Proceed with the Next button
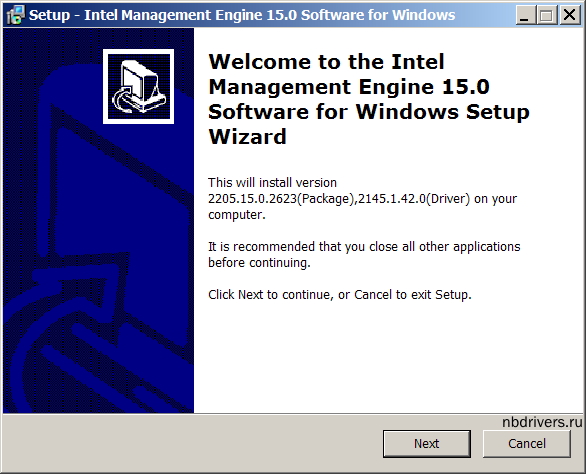This screenshot has width=586, height=474. click(x=426, y=444)
